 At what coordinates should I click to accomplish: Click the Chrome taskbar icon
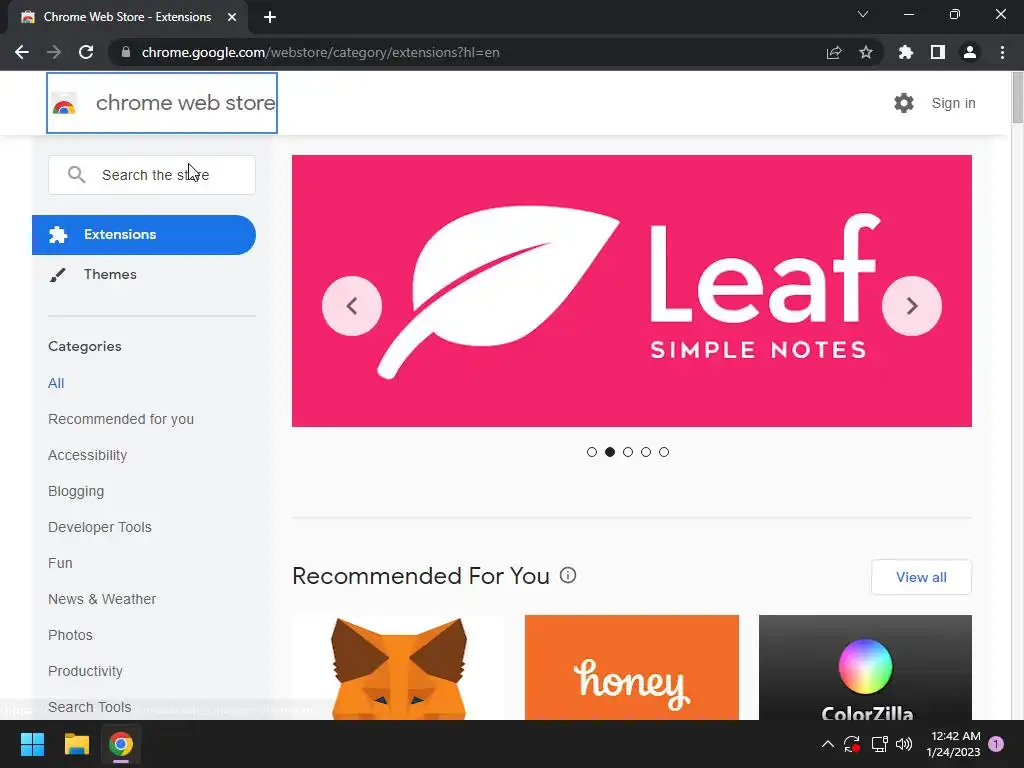point(121,744)
